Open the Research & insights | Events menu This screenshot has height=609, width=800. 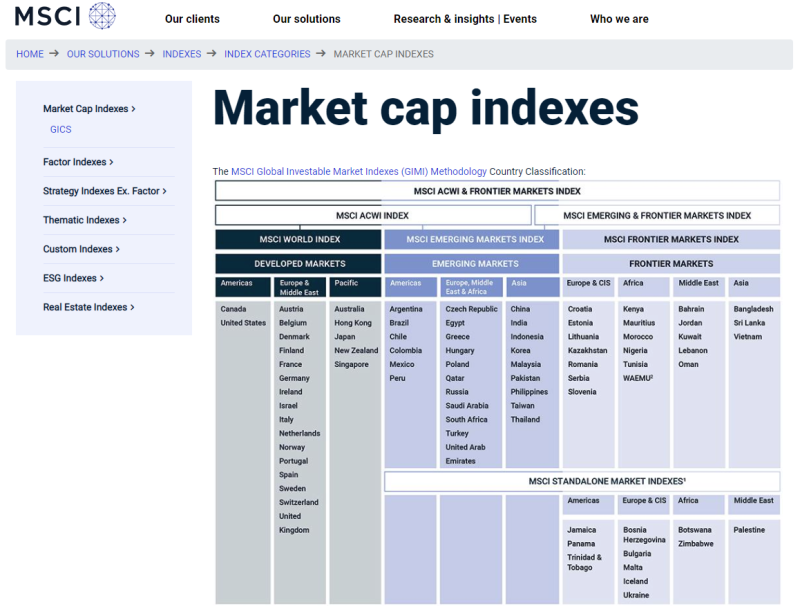[466, 18]
